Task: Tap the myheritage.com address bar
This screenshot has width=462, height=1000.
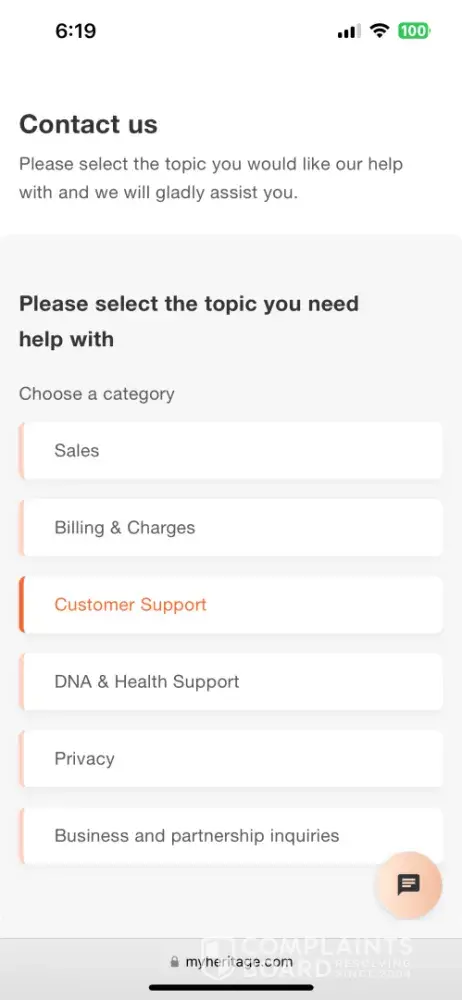Action: [231, 962]
